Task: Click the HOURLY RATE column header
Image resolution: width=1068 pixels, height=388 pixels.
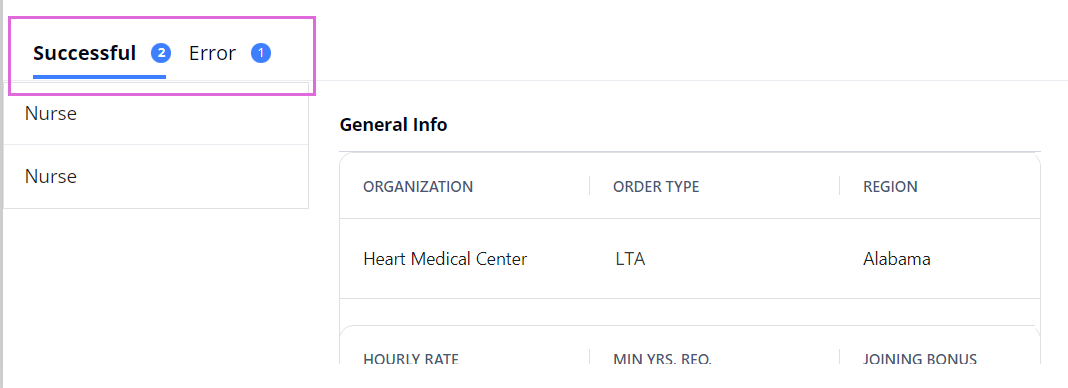Action: point(411,359)
